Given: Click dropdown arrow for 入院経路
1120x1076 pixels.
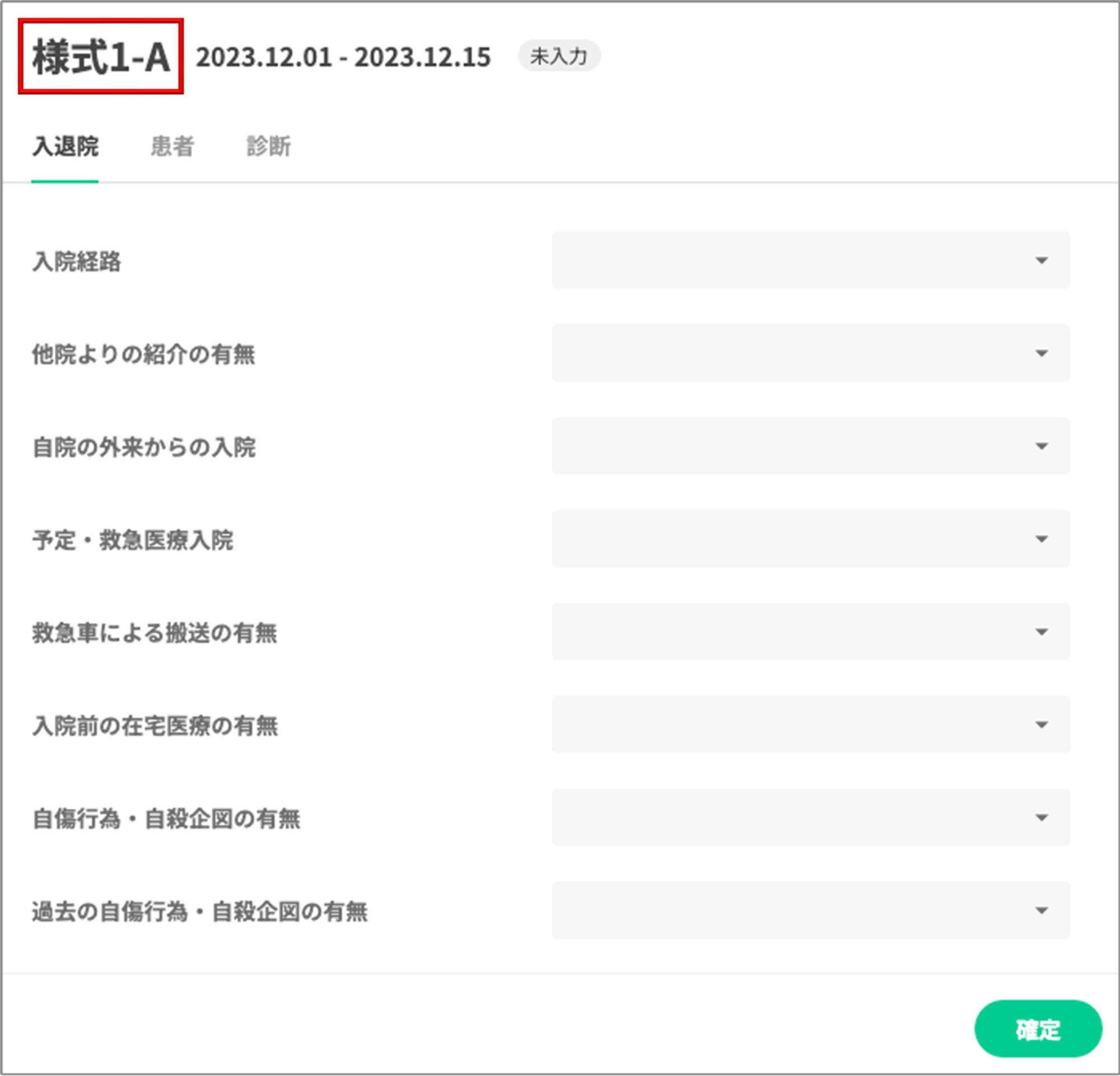Looking at the screenshot, I should (1041, 260).
